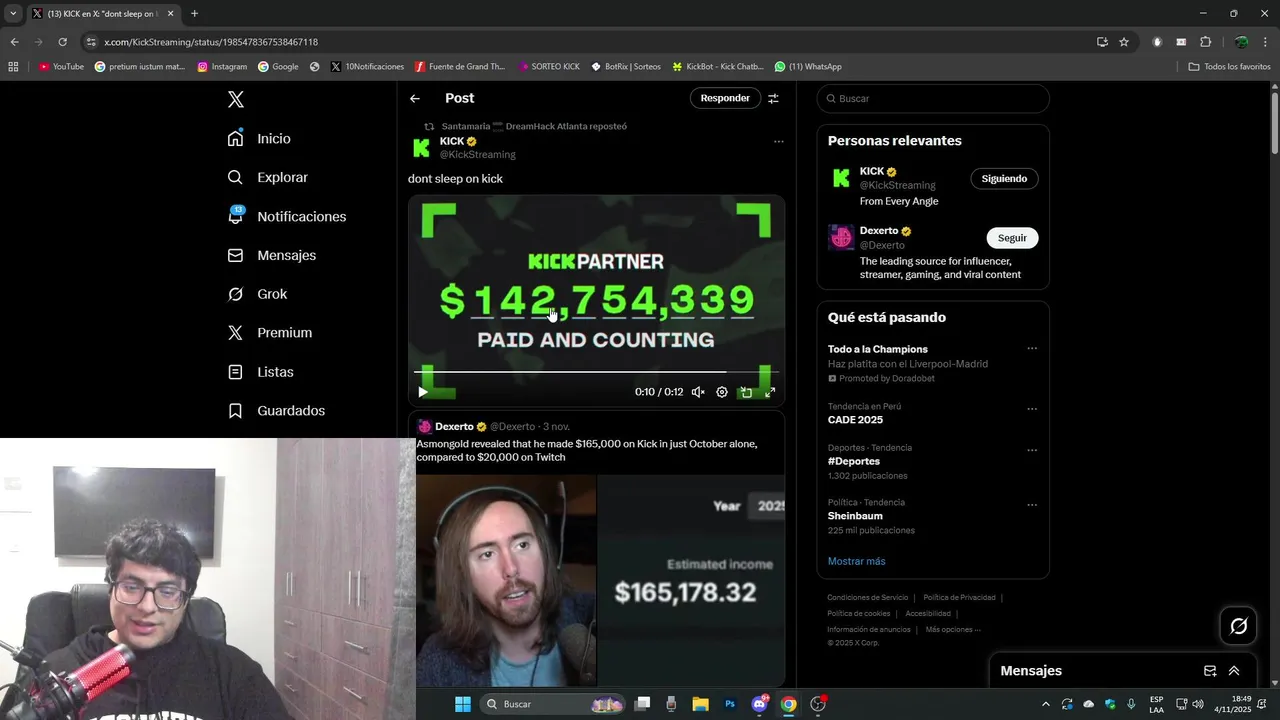The height and width of the screenshot is (720, 1280).
Task: Open the SORTEO KICK bookmark
Action: tap(549, 67)
